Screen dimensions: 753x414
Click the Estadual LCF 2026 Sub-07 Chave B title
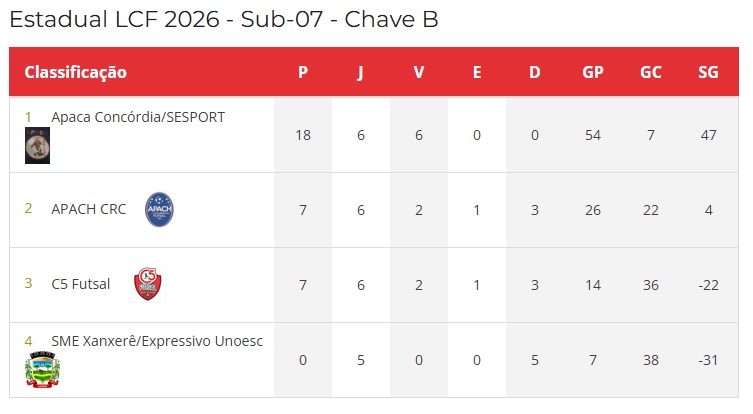pos(224,20)
